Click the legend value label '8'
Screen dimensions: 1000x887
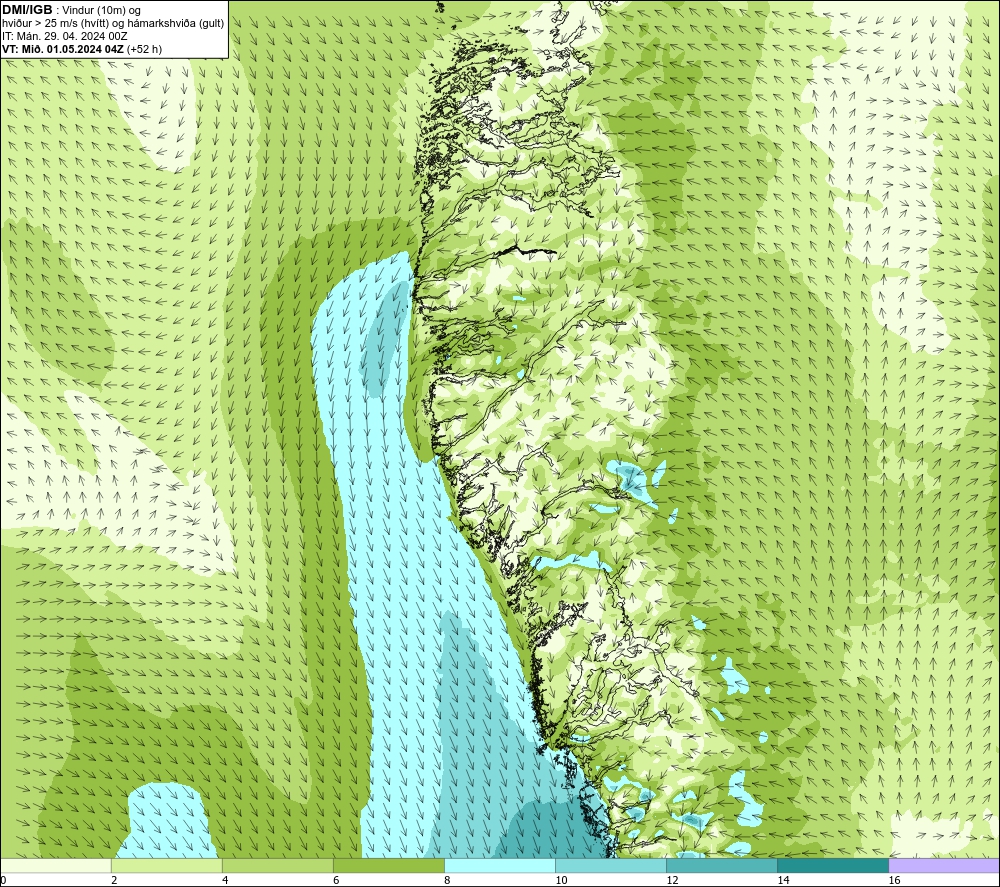tap(447, 880)
